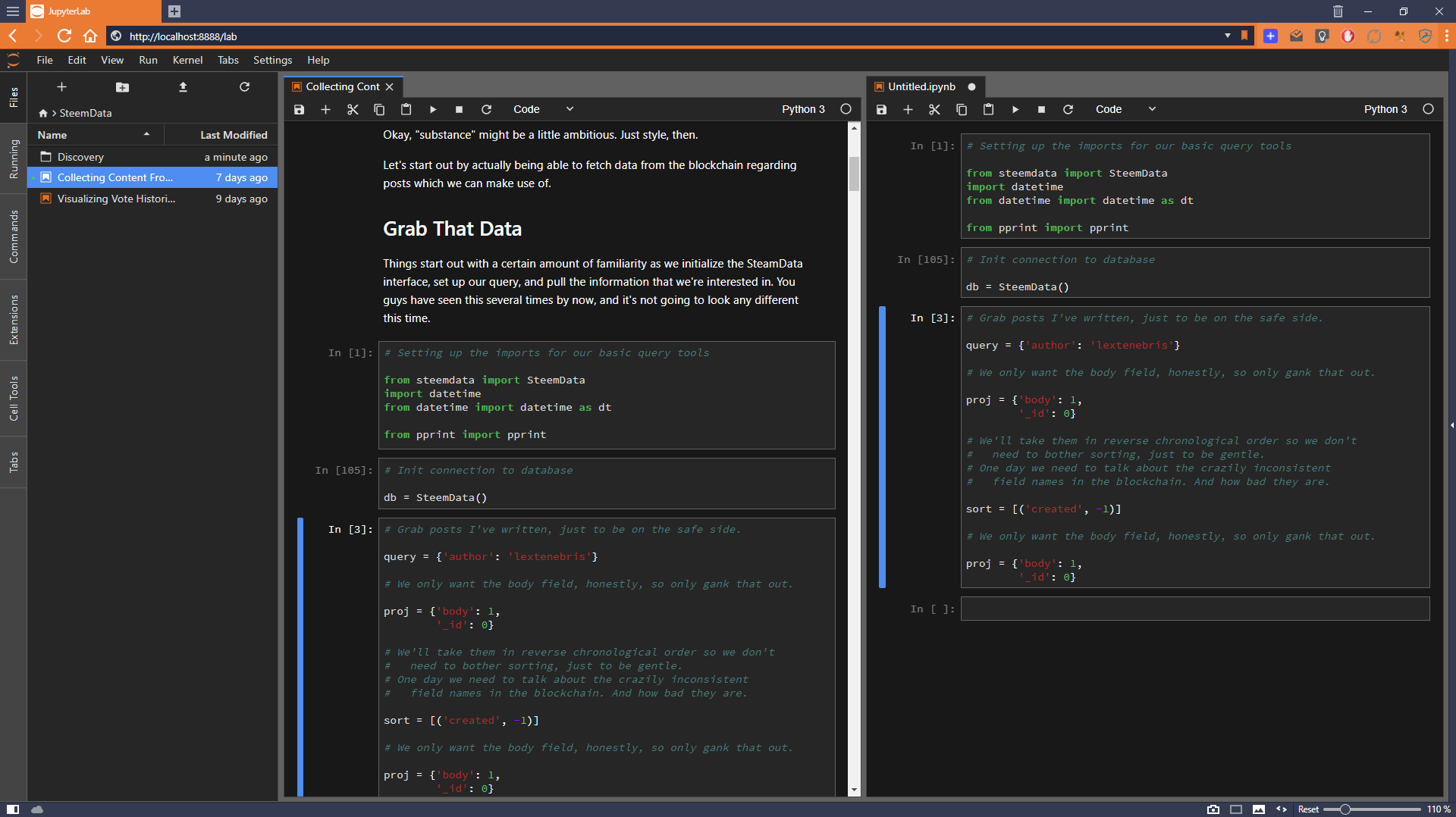The image size is (1456, 817).
Task: Open the address bar dropdown arrow
Action: (x=1227, y=36)
